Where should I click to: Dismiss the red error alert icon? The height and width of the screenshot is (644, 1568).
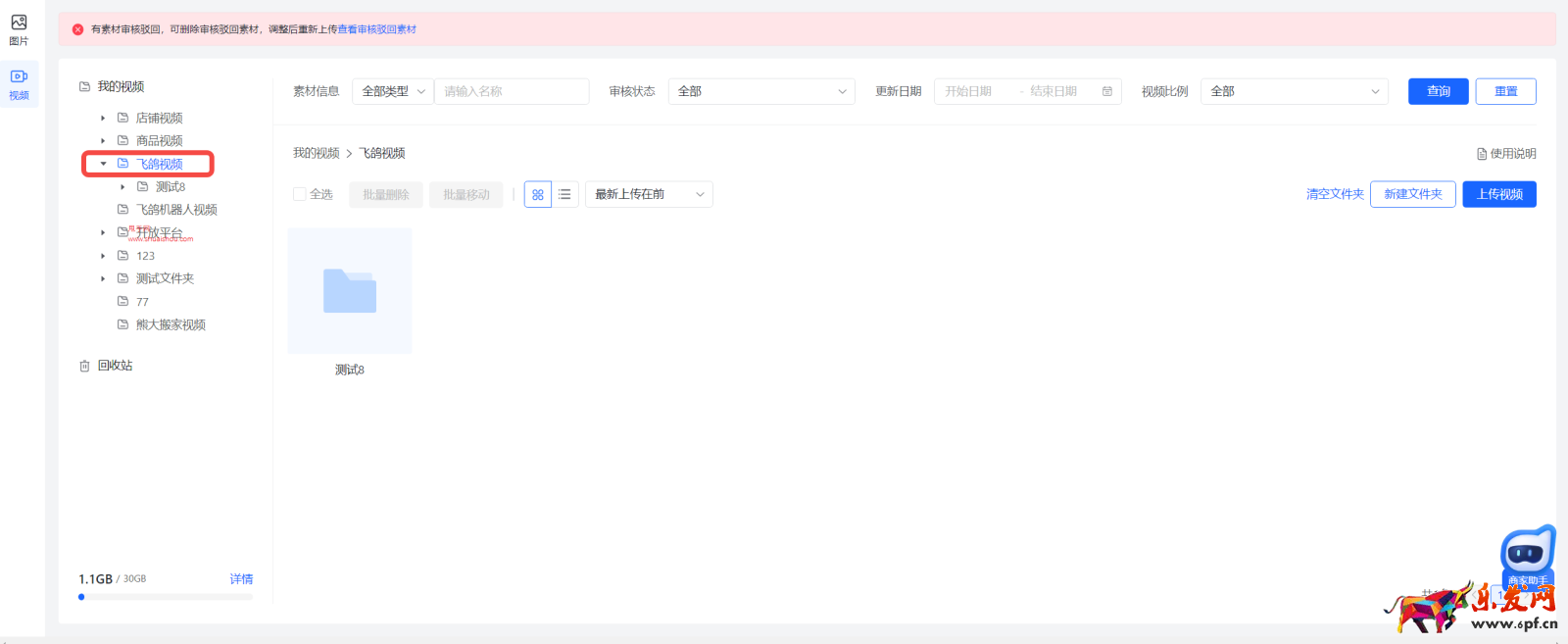coord(78,29)
